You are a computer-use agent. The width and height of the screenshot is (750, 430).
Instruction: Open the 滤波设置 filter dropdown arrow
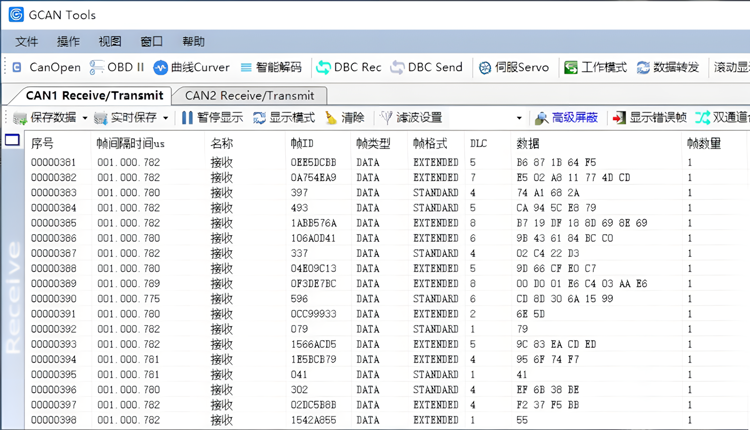coord(518,118)
